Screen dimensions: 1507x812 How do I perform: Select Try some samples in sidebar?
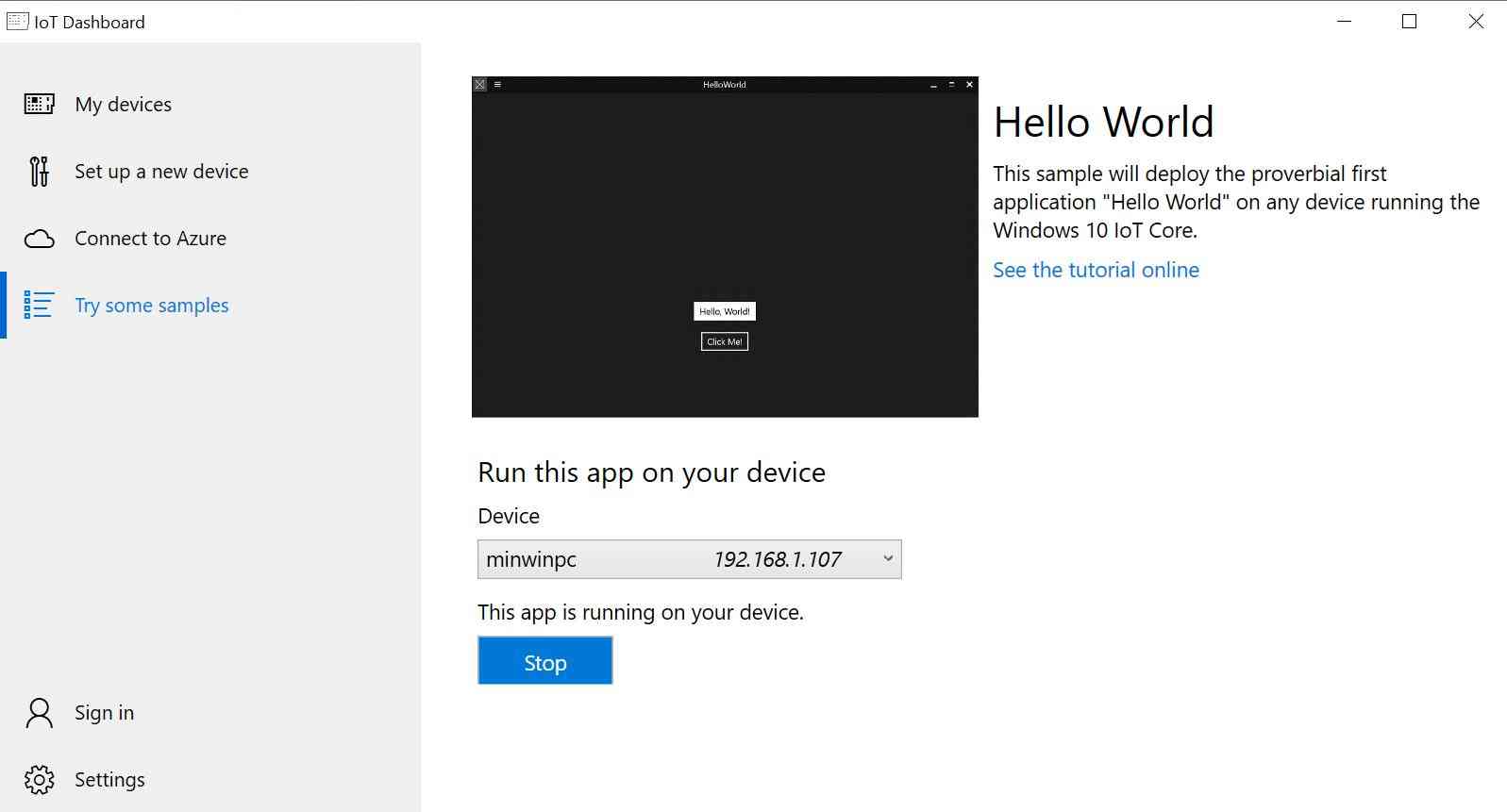[x=210, y=305]
